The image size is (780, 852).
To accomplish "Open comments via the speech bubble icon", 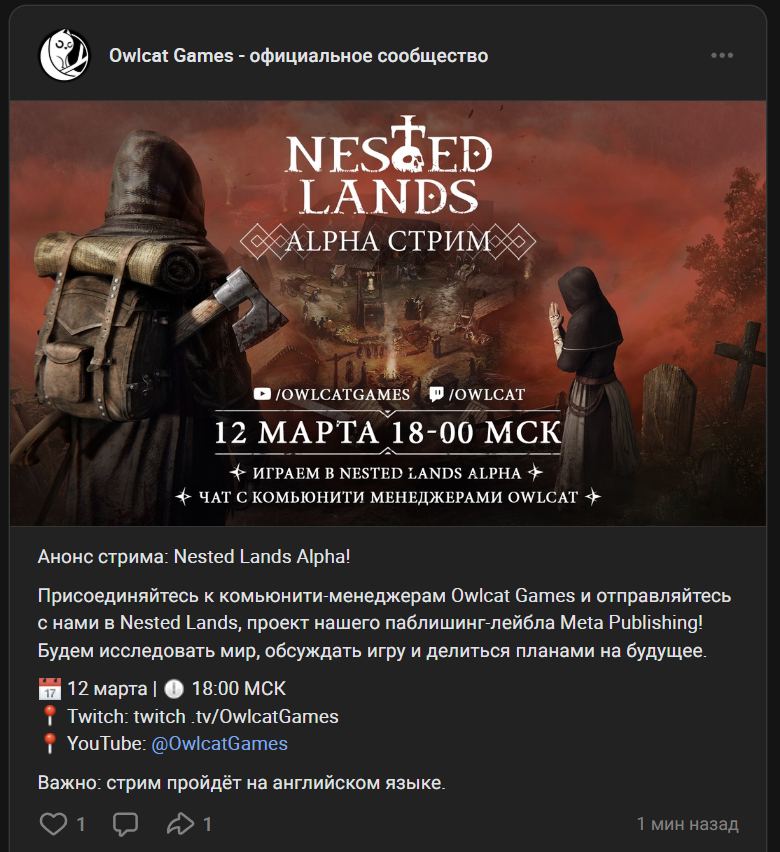I will pyautogui.click(x=126, y=824).
